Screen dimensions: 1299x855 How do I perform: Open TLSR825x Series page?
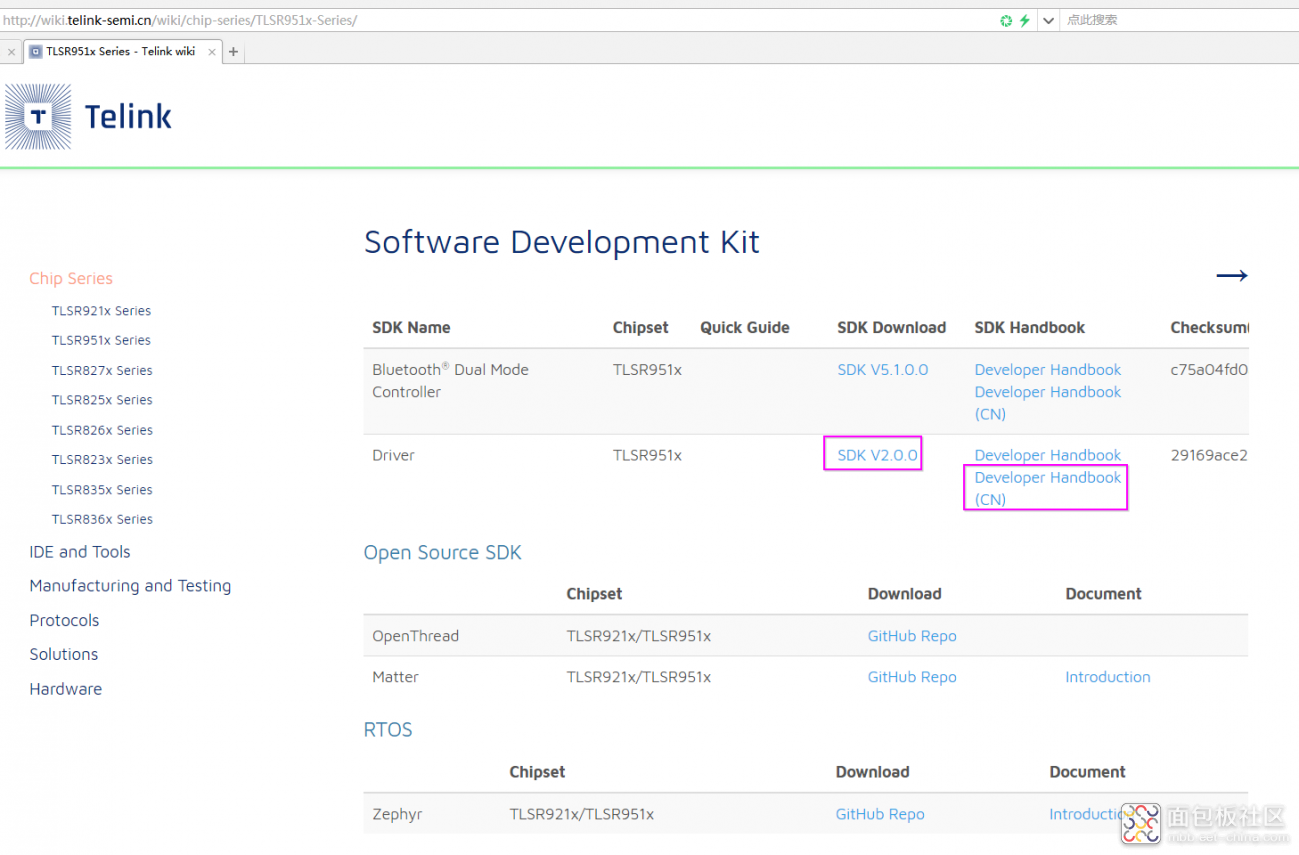pos(102,400)
